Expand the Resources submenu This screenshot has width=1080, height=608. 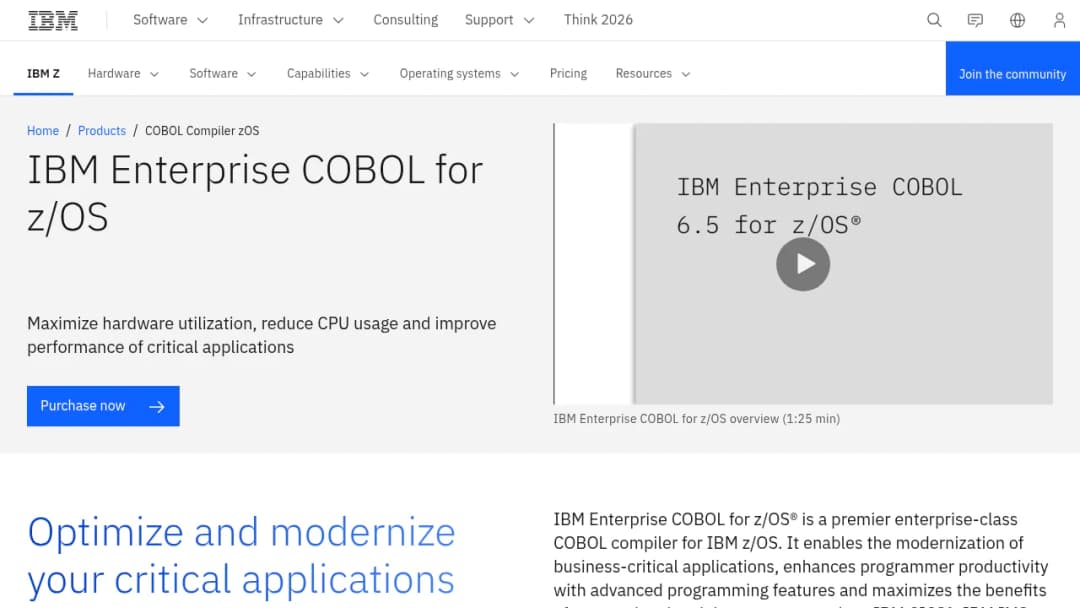point(653,74)
